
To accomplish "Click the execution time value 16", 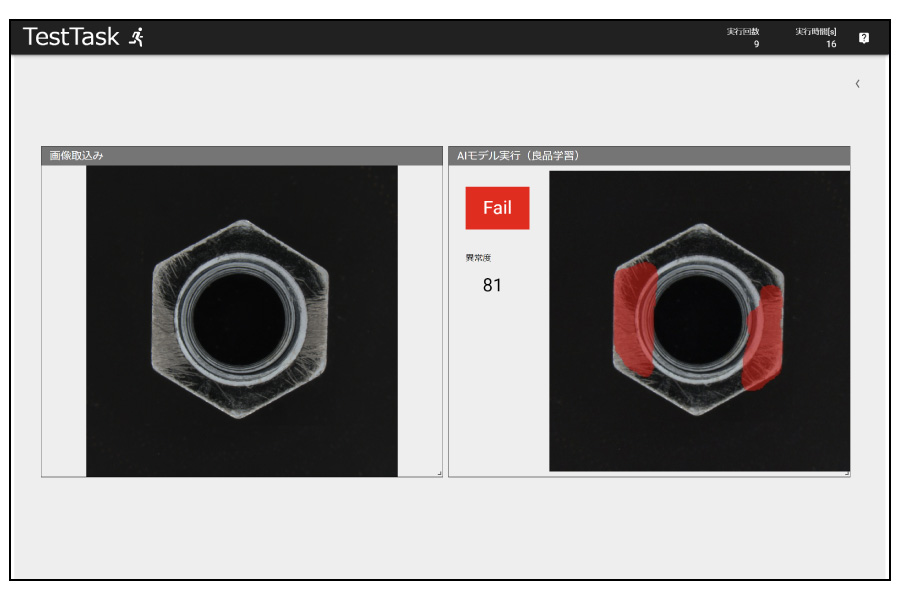I will pos(831,44).
